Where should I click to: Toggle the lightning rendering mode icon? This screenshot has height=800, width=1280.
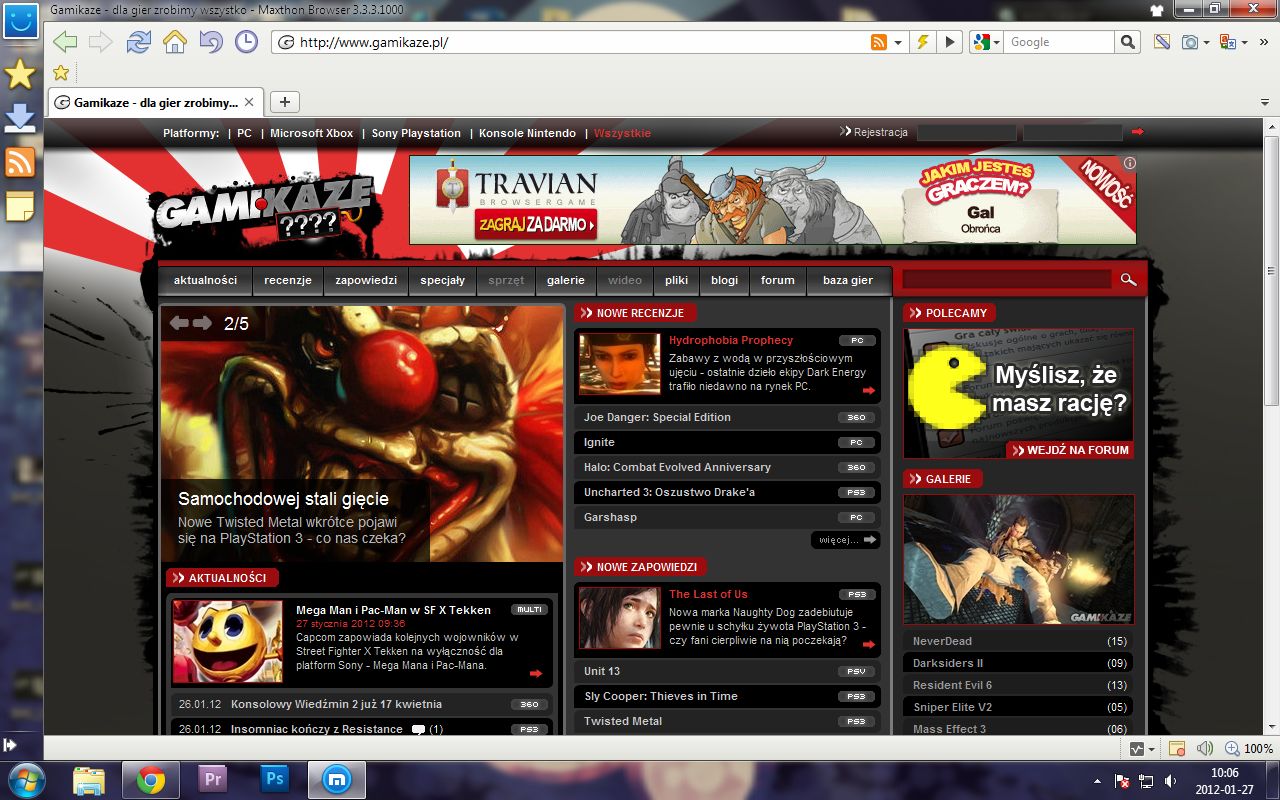(923, 42)
